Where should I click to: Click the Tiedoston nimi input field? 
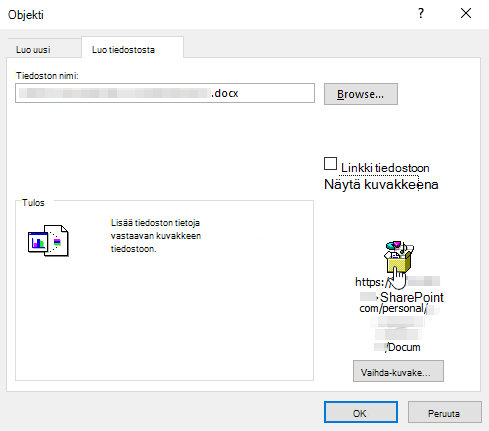click(x=165, y=93)
